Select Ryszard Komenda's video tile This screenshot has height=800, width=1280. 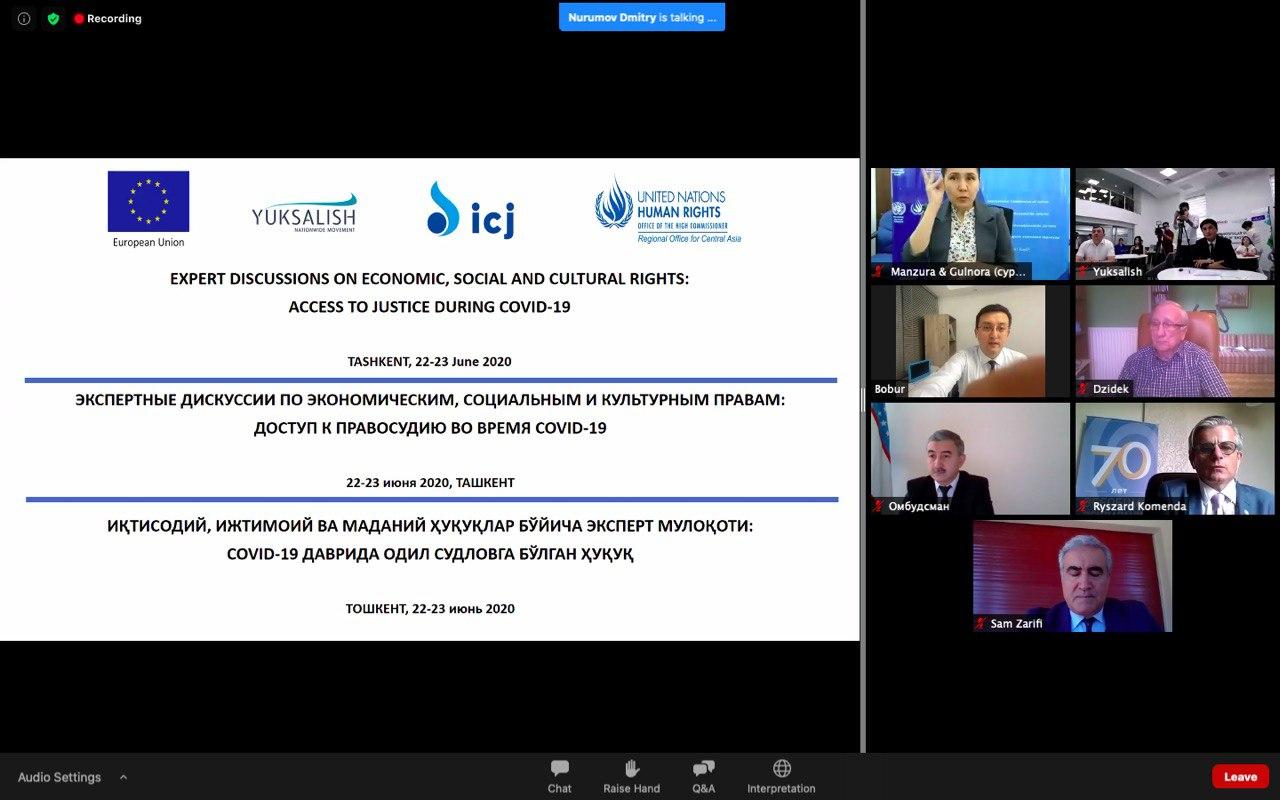[1174, 458]
